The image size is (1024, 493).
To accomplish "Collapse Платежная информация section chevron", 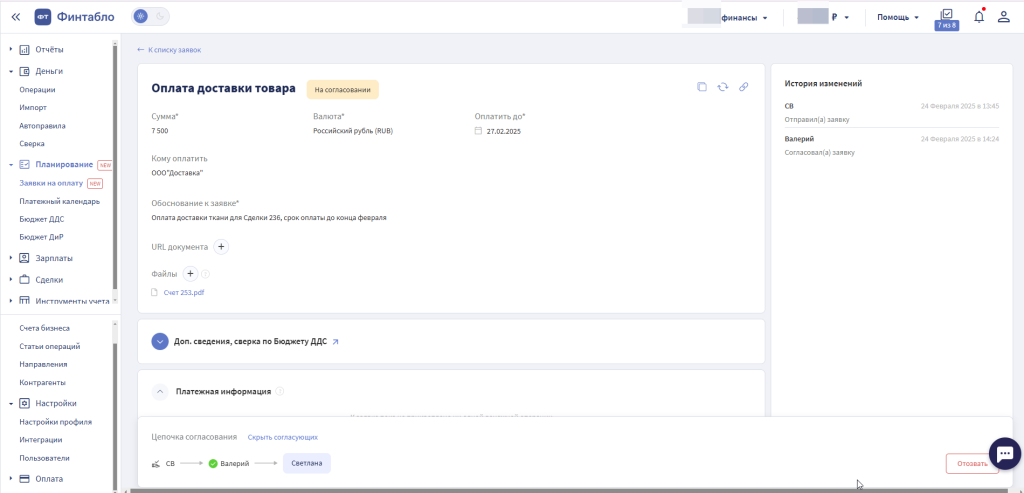I will [x=160, y=392].
